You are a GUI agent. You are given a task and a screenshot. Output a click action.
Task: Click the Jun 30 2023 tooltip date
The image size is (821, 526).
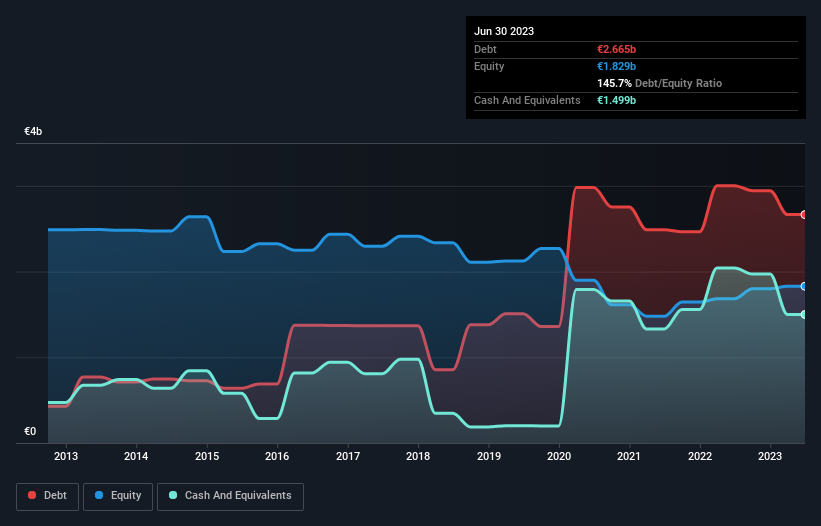tap(504, 31)
